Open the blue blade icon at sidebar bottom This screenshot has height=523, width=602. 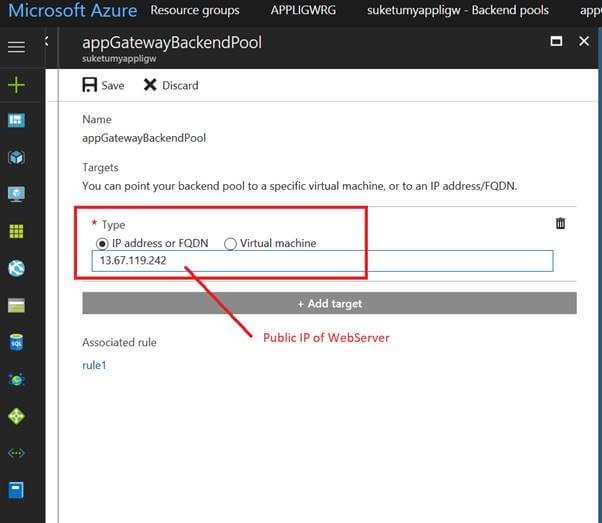16,490
